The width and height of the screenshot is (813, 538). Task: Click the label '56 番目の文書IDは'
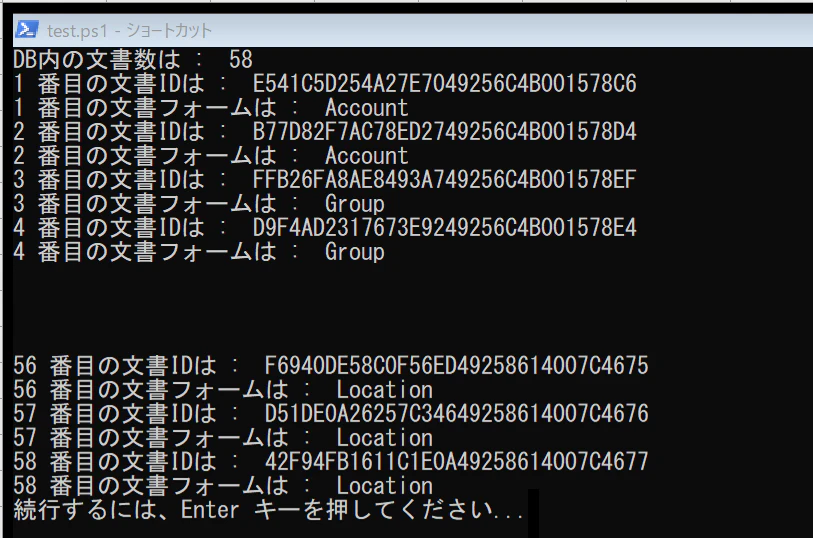(x=115, y=365)
